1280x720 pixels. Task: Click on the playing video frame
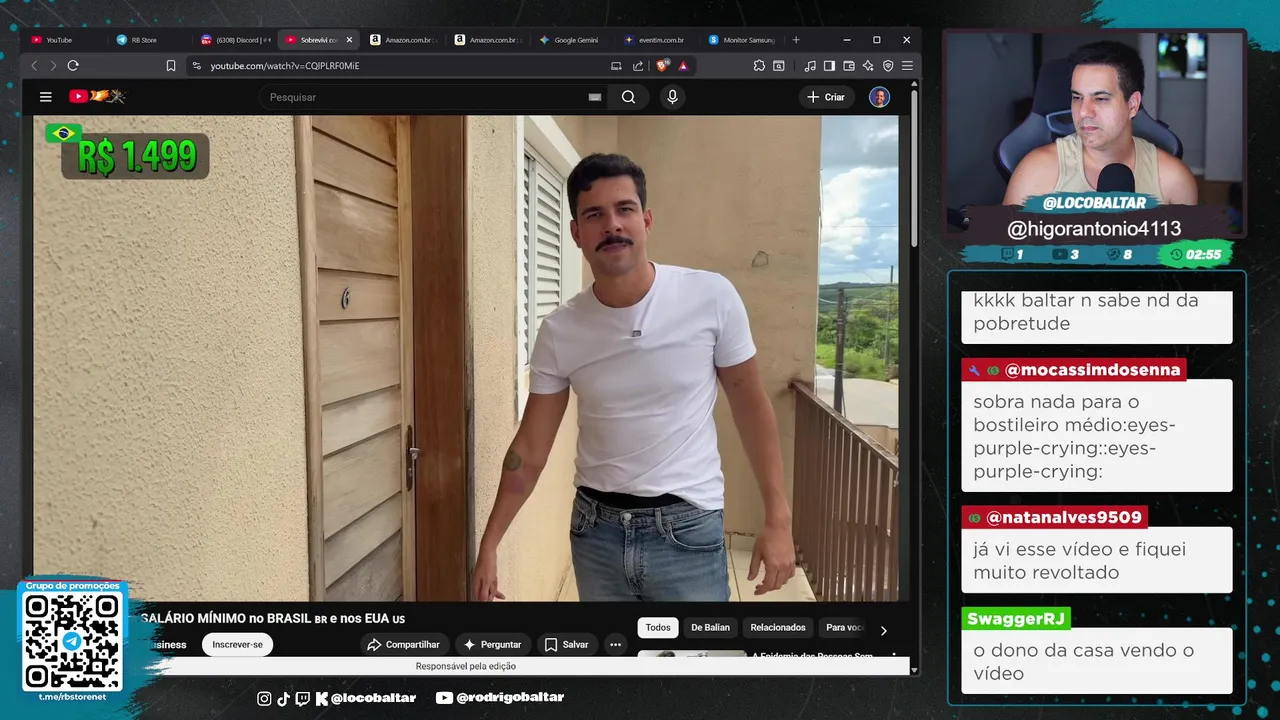466,358
